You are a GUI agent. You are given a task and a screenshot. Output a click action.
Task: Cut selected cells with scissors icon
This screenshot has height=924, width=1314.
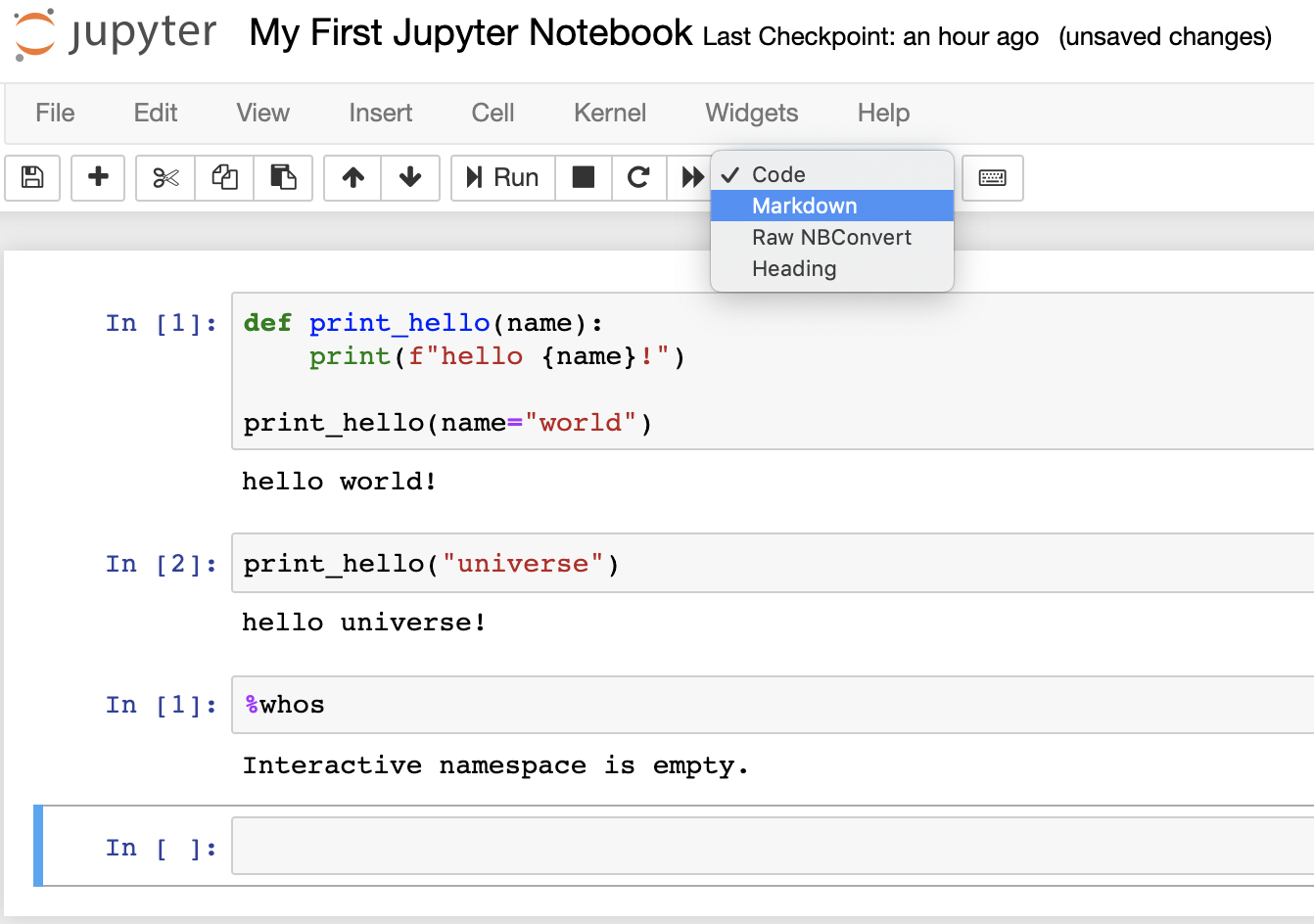(x=165, y=177)
